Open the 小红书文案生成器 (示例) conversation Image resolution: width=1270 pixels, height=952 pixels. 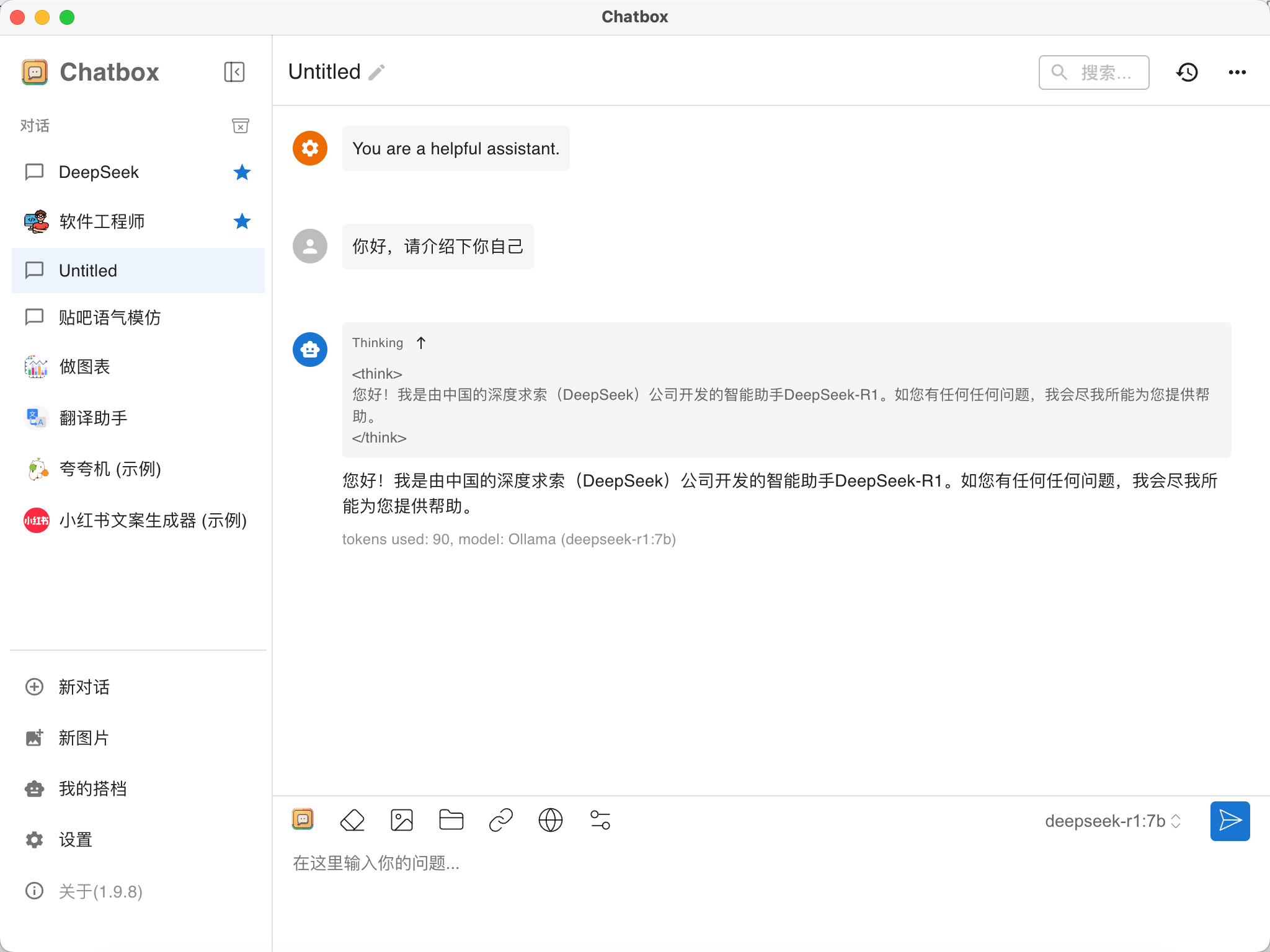point(138,521)
